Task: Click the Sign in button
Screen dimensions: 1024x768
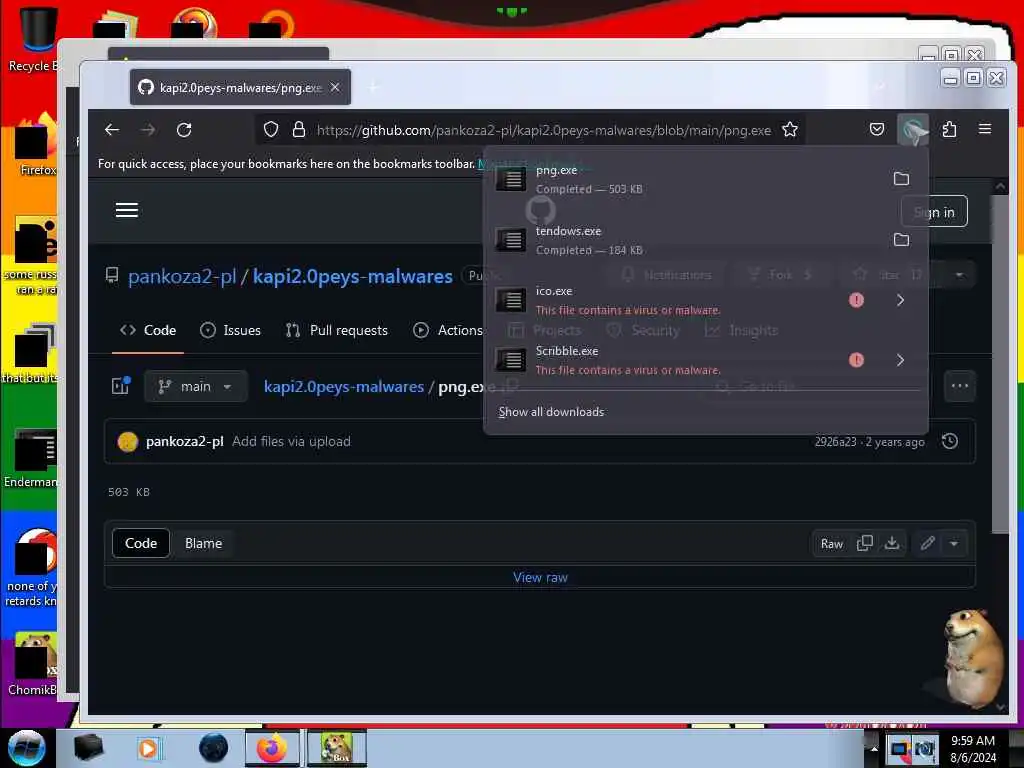Action: [934, 212]
